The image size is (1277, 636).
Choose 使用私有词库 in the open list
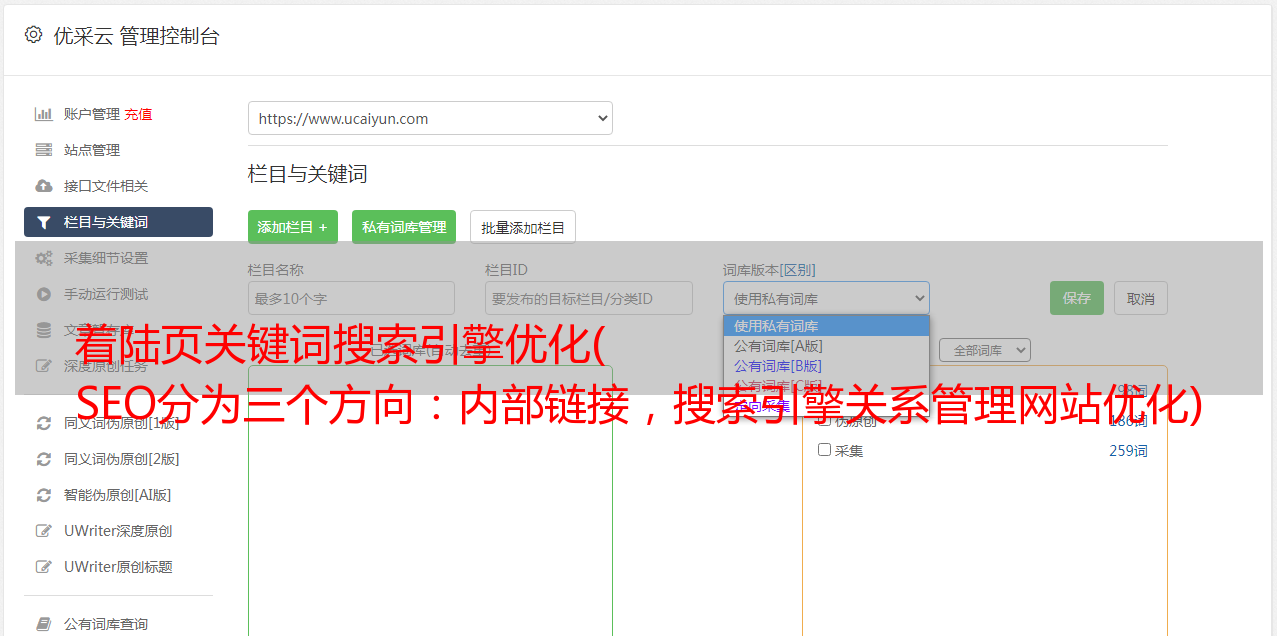(x=826, y=326)
